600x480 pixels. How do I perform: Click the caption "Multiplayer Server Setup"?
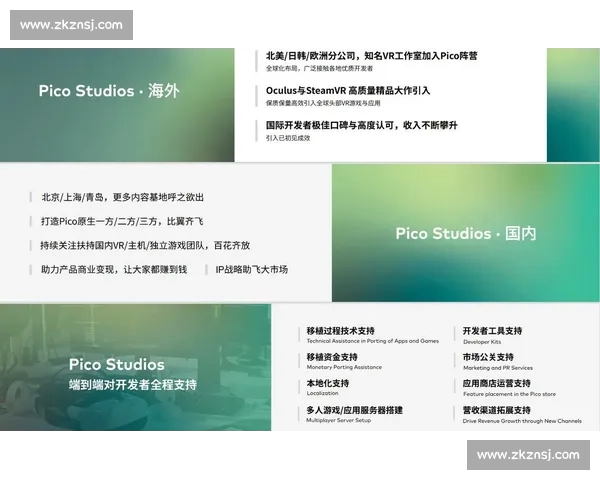339,420
